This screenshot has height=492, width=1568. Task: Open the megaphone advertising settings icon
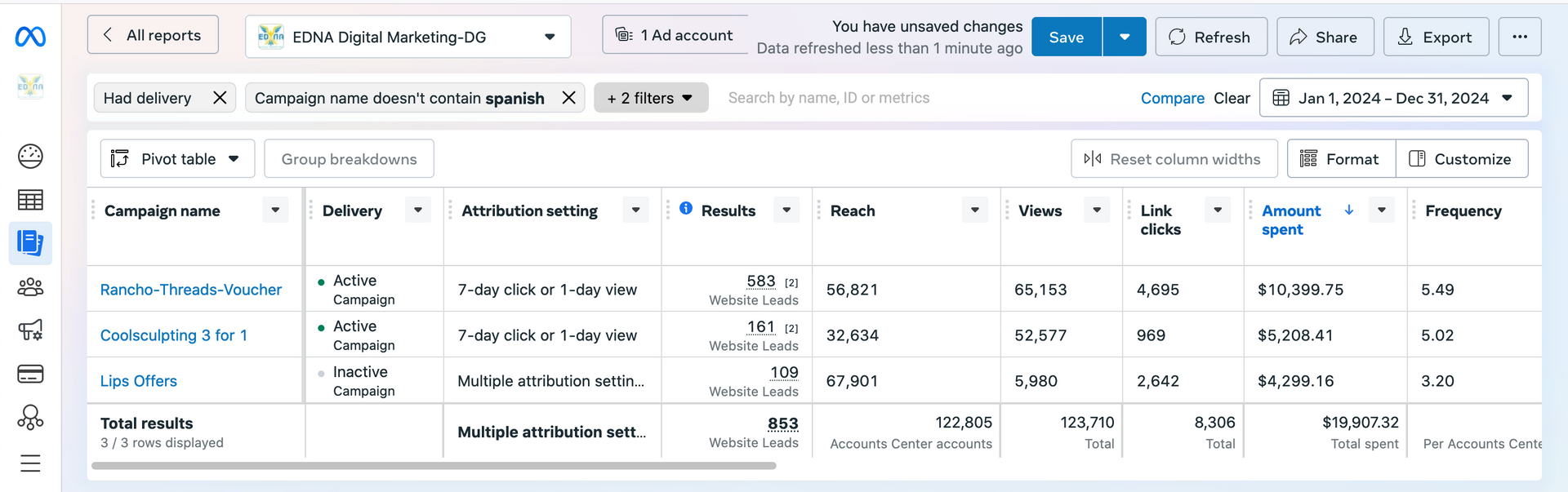click(30, 330)
